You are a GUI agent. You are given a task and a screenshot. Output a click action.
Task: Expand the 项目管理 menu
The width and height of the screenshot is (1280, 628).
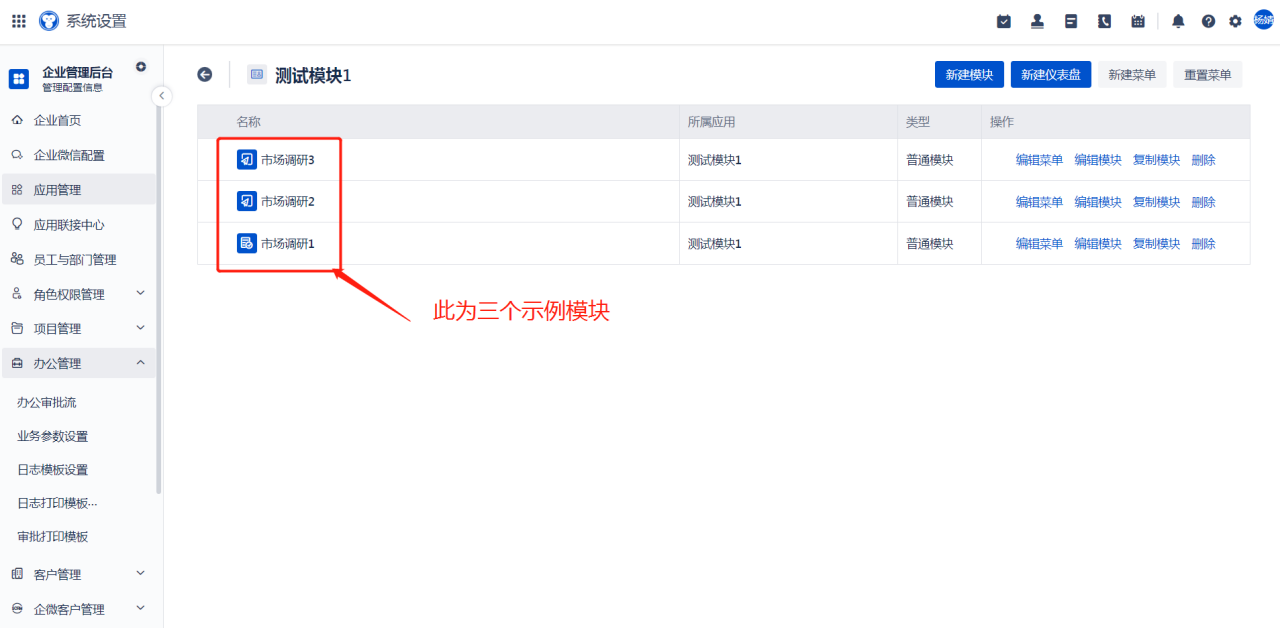pos(78,328)
